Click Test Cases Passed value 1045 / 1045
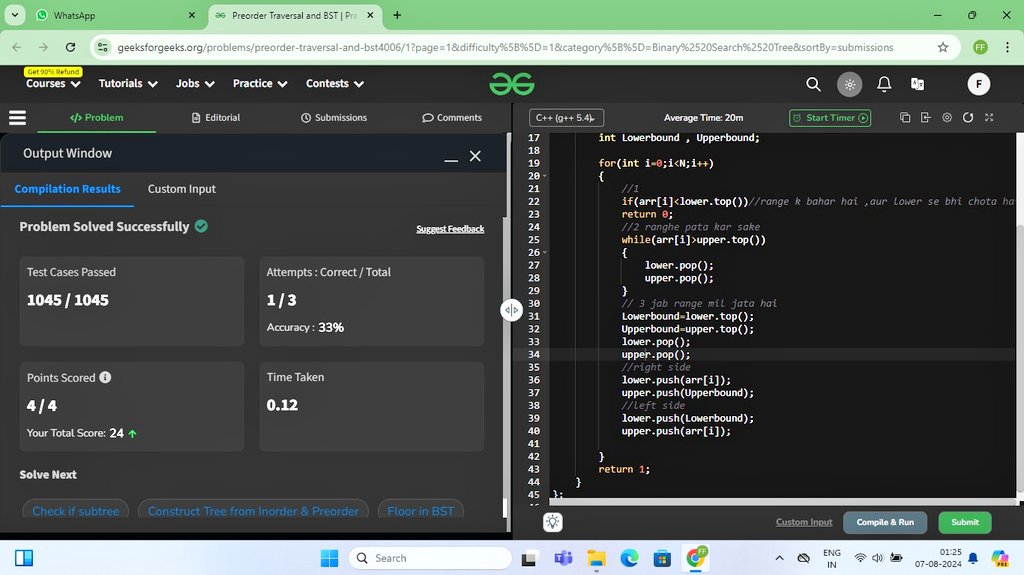 (x=68, y=300)
